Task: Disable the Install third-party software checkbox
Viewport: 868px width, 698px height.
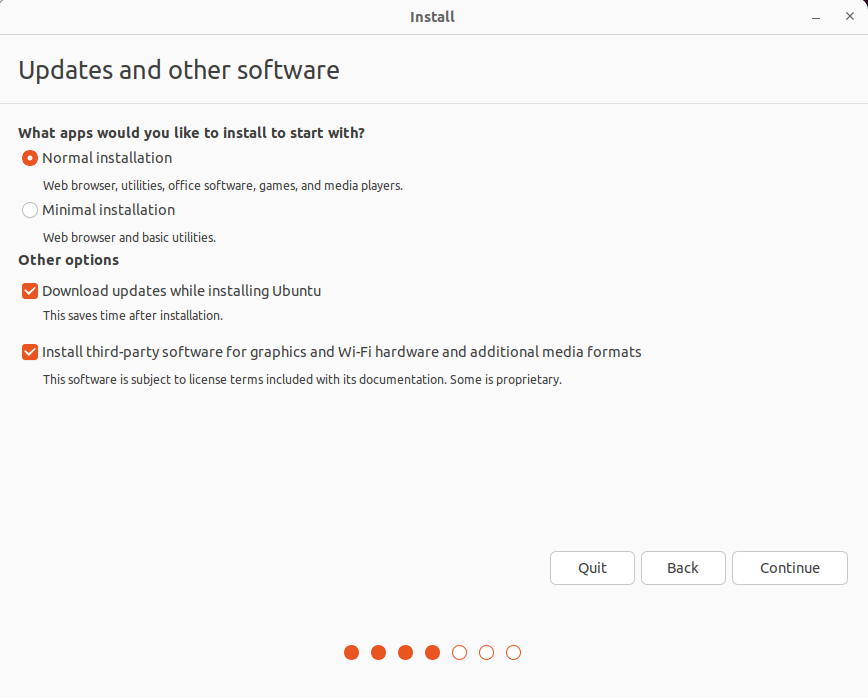Action: click(x=30, y=352)
